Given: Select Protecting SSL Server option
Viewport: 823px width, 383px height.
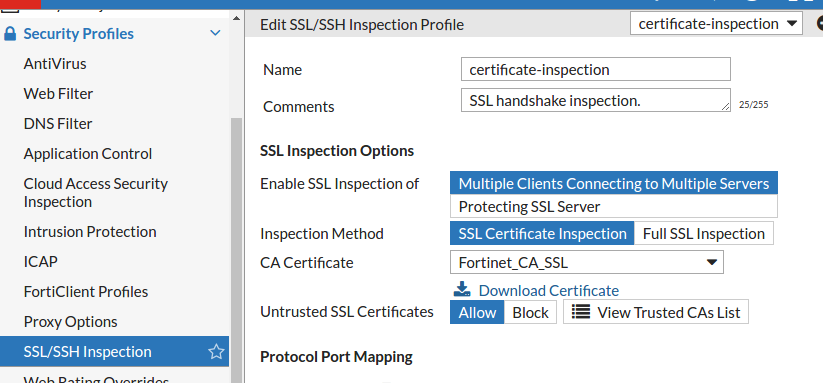Looking at the screenshot, I should pos(614,207).
